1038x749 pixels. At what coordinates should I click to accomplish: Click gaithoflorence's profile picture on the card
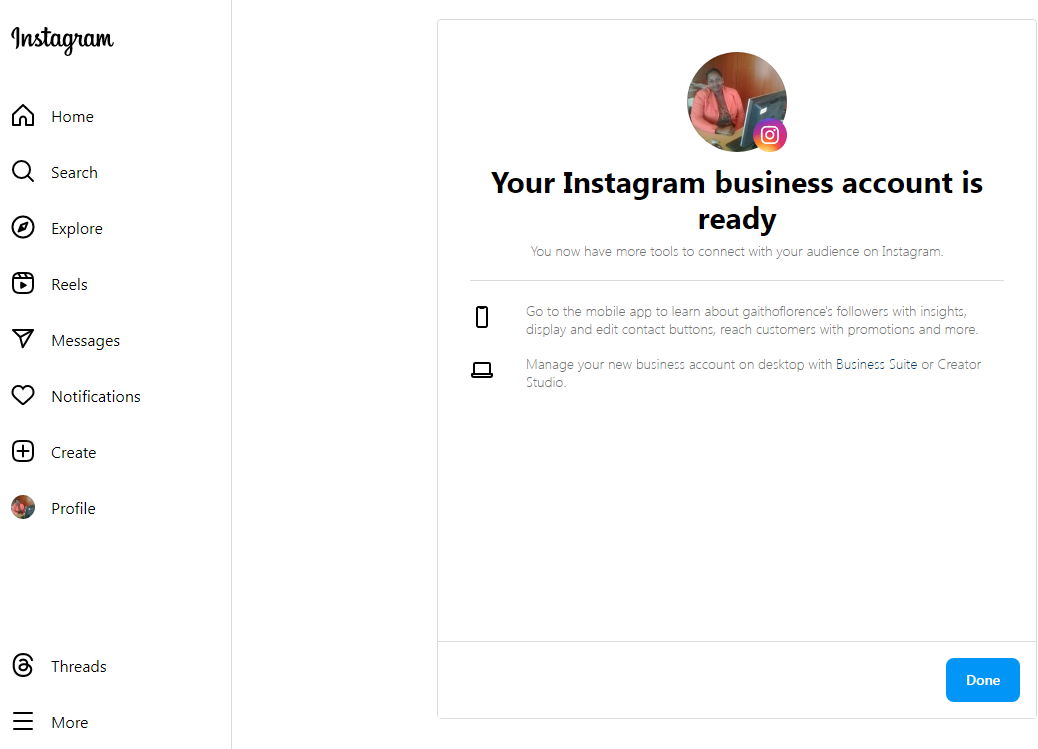point(736,95)
